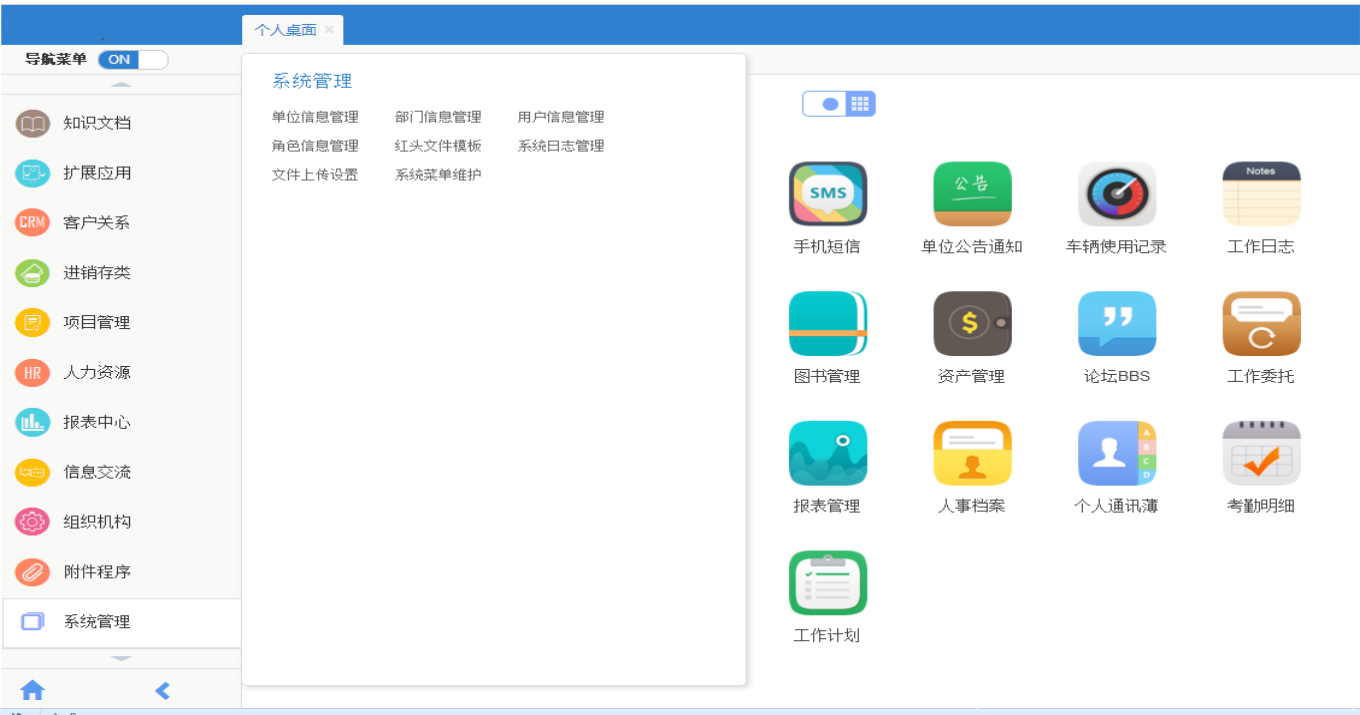The image size is (1360, 715).
Task: Click the 工作计划 label text
Action: pyautogui.click(x=827, y=635)
